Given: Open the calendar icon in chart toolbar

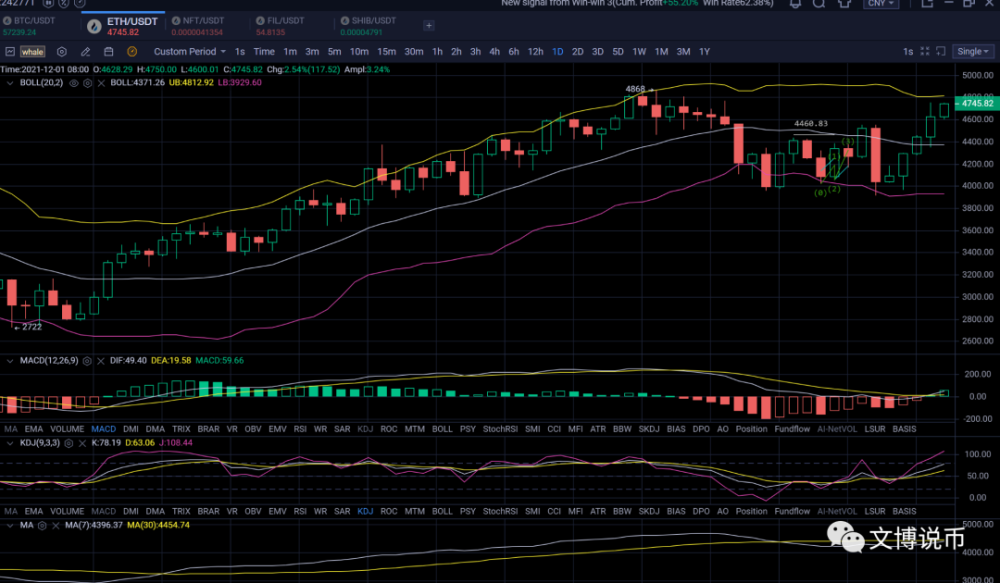Looking at the screenshot, I should (x=108, y=52).
